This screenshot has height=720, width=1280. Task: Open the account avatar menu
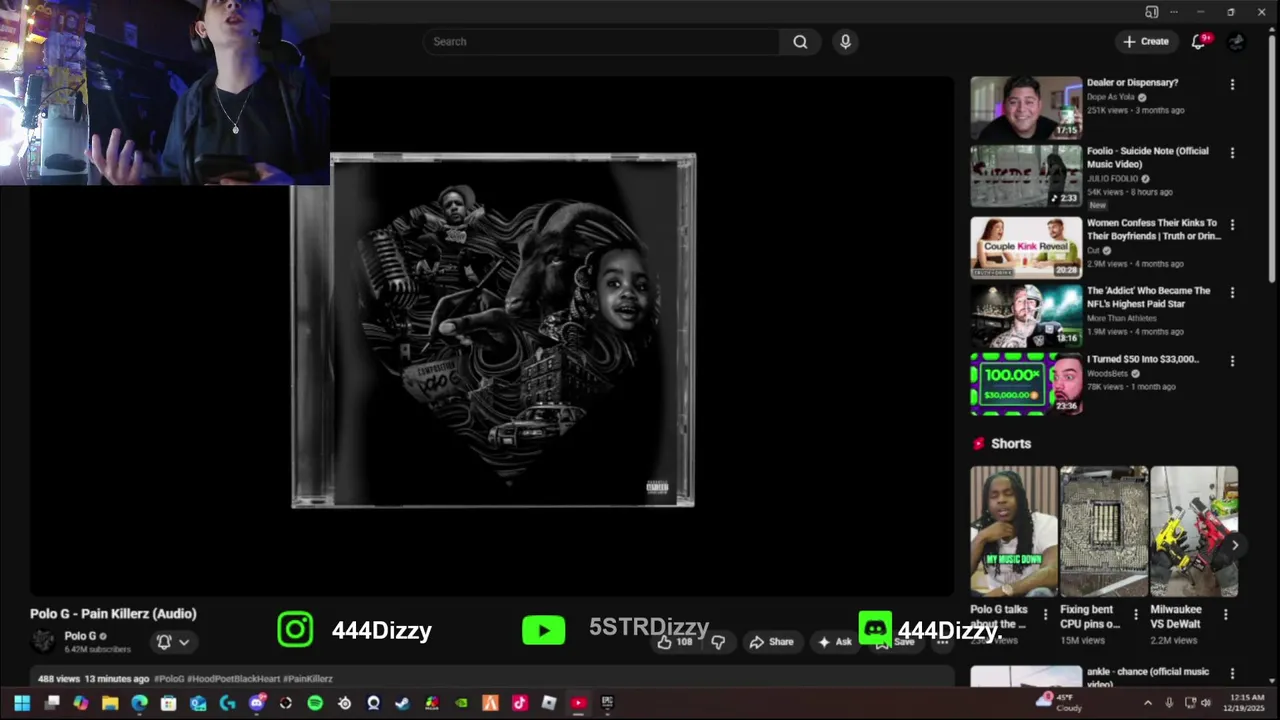[1237, 41]
